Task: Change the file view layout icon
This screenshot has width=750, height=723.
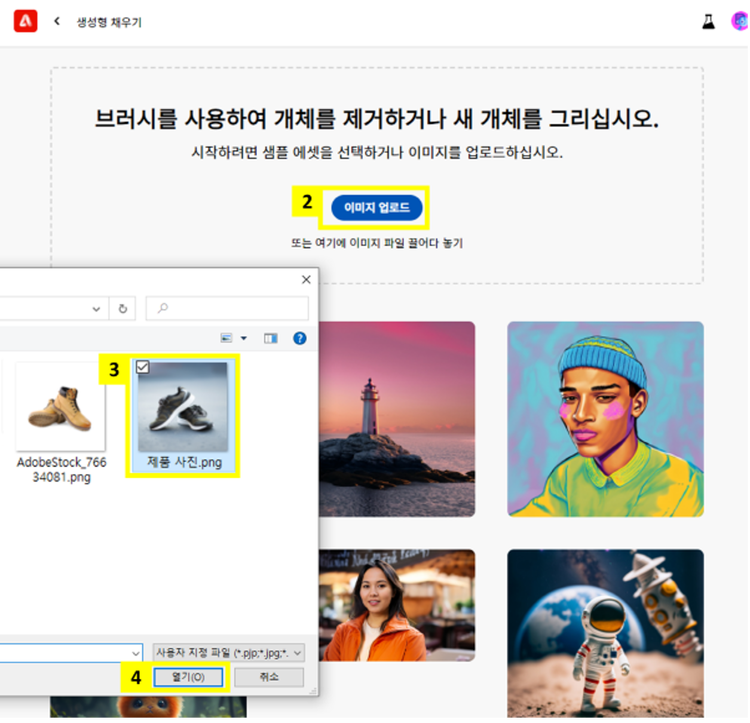Action: (226, 339)
